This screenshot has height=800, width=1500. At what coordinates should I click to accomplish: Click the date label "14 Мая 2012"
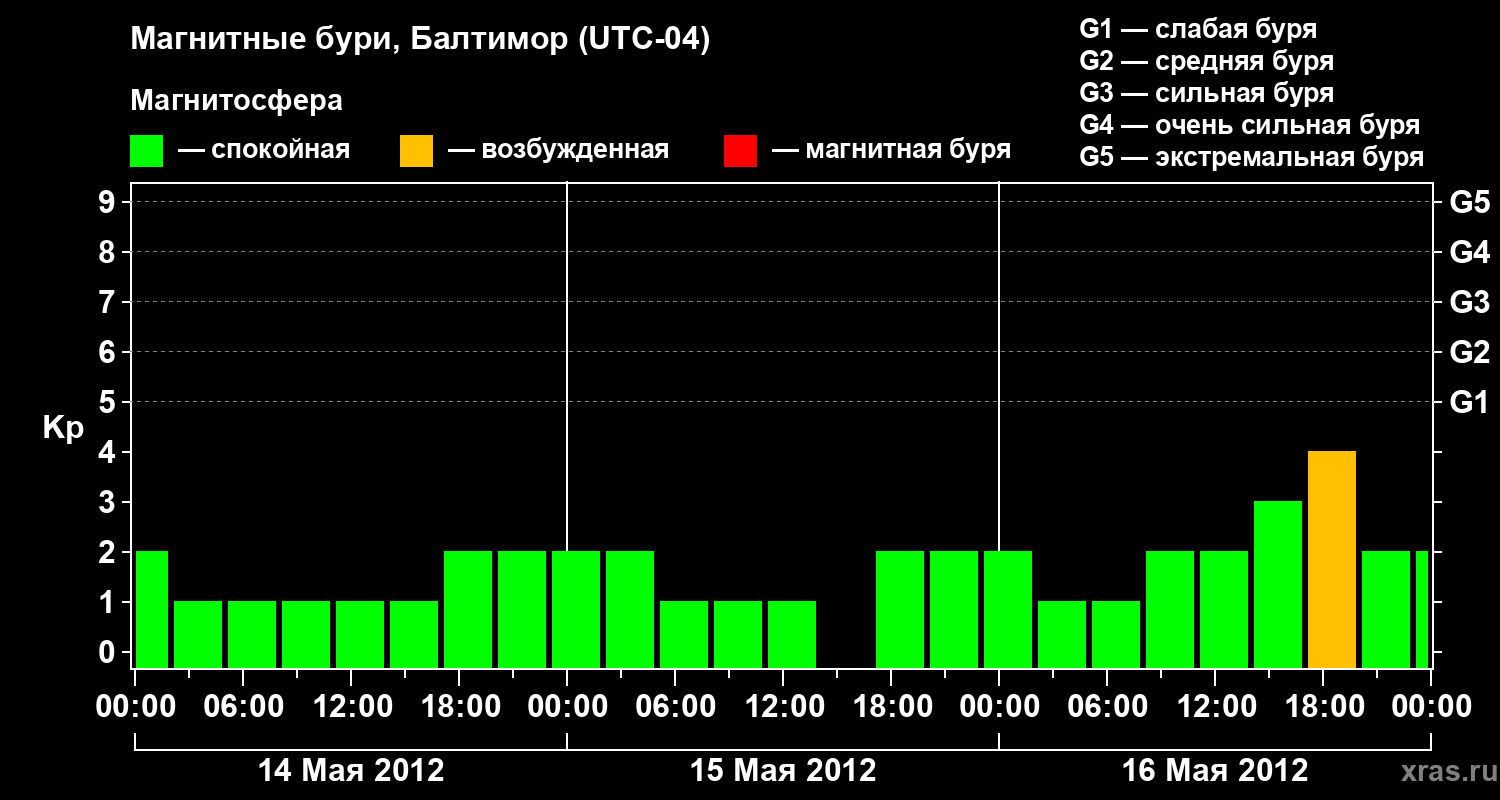(x=351, y=771)
